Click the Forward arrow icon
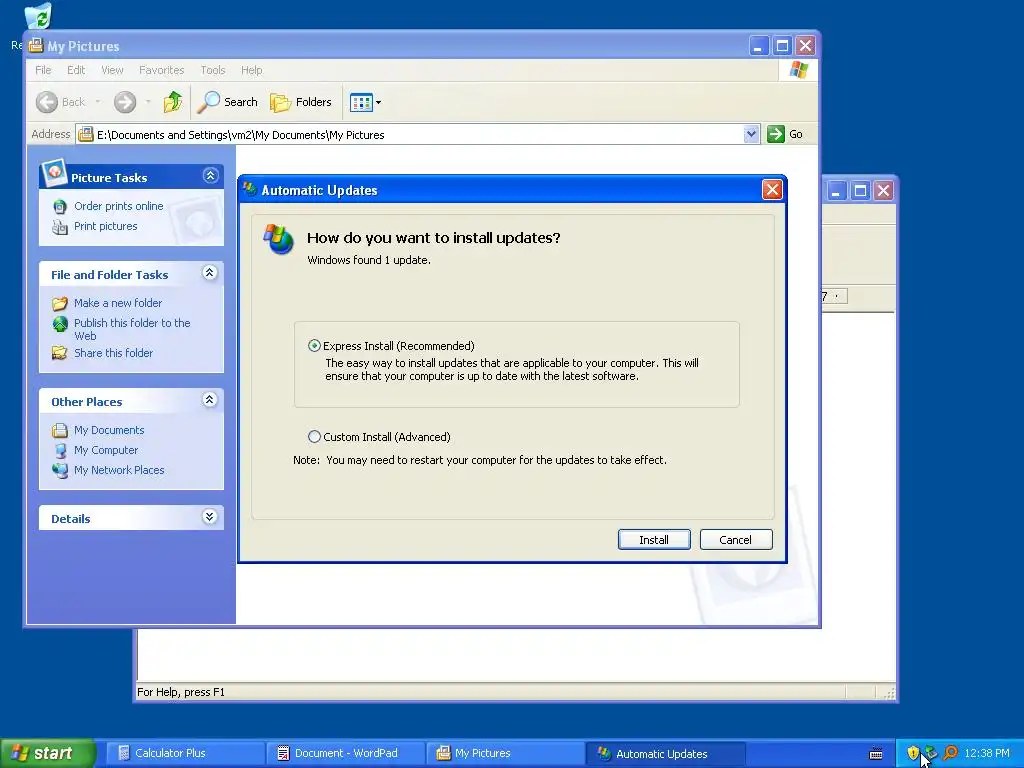 (x=125, y=102)
